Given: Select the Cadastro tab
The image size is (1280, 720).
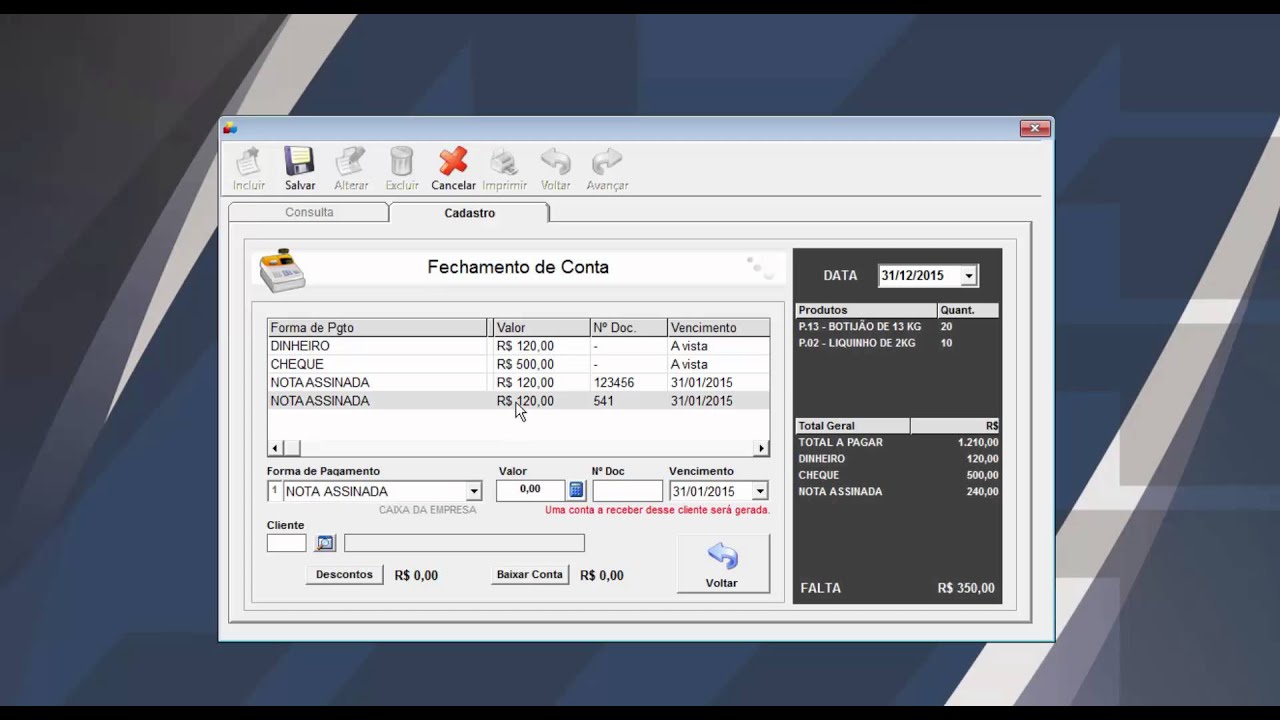Looking at the screenshot, I should tap(469, 212).
